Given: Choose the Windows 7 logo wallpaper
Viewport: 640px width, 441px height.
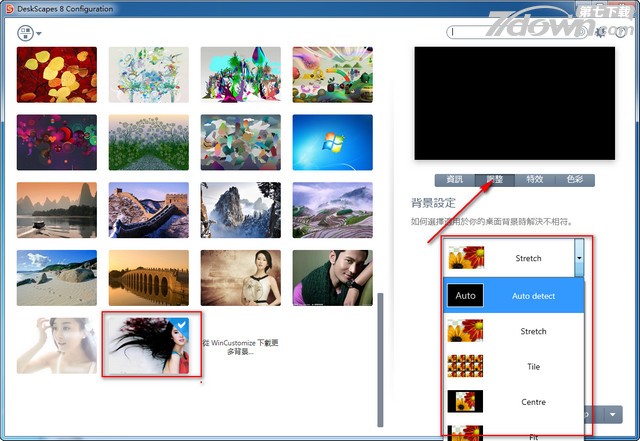Looking at the screenshot, I should pos(333,142).
